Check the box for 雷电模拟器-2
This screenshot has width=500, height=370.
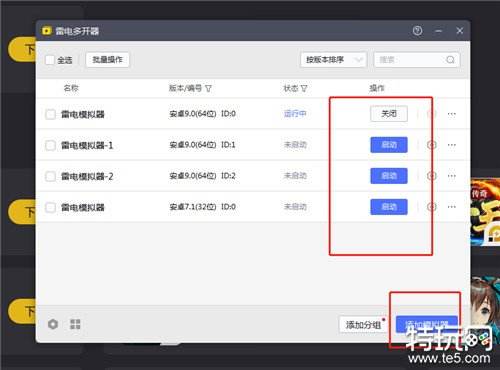pyautogui.click(x=50, y=176)
